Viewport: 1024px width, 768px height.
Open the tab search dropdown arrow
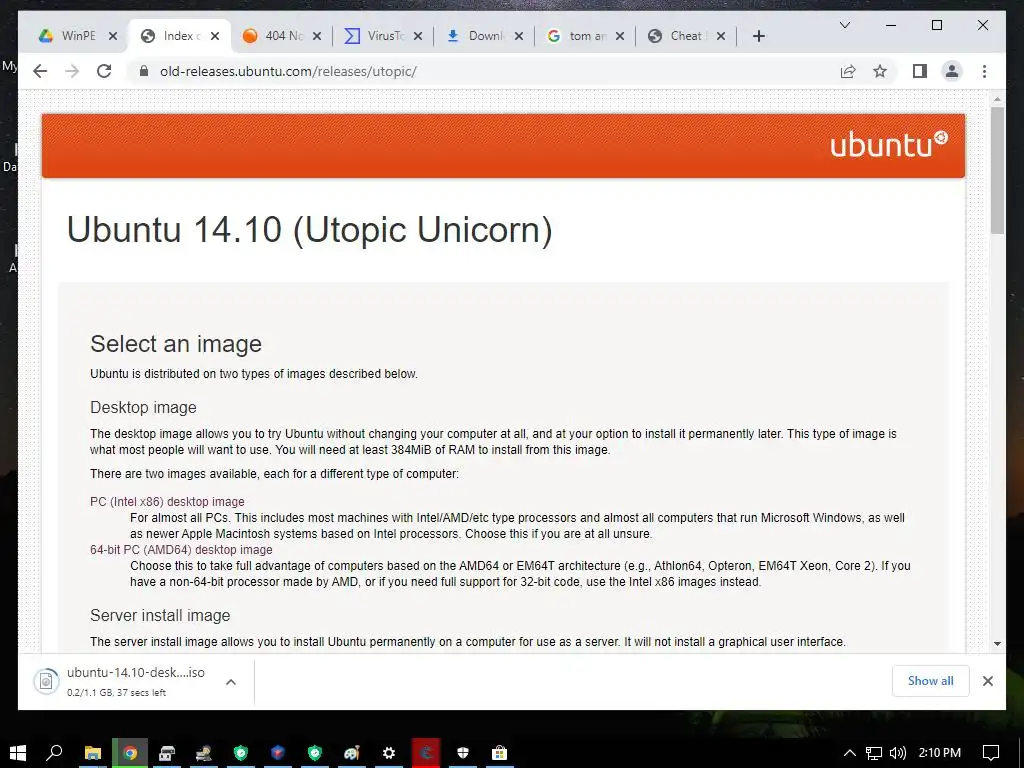tap(844, 25)
